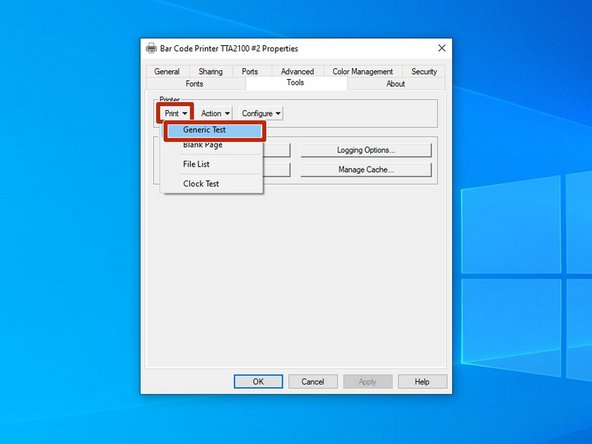Click the printer icon in the title bar
Screen dimensions: 592x444
point(151,48)
